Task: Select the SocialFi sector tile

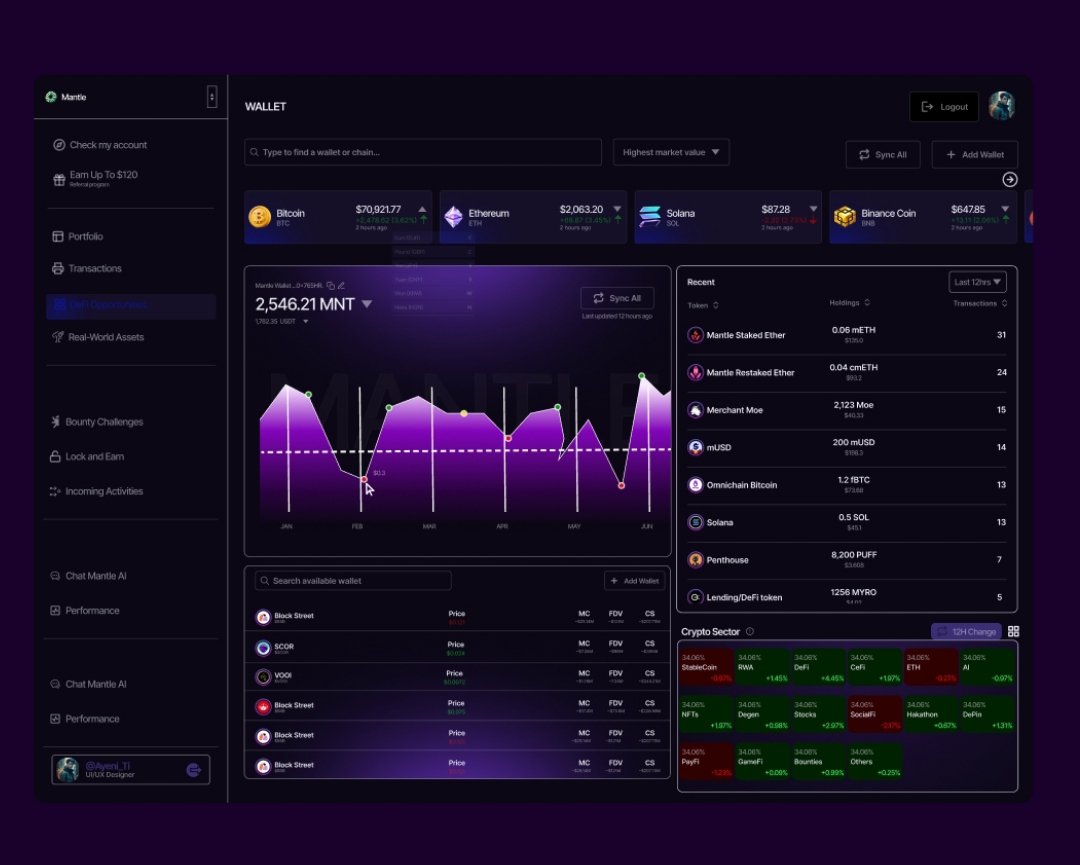Action: 875,714
